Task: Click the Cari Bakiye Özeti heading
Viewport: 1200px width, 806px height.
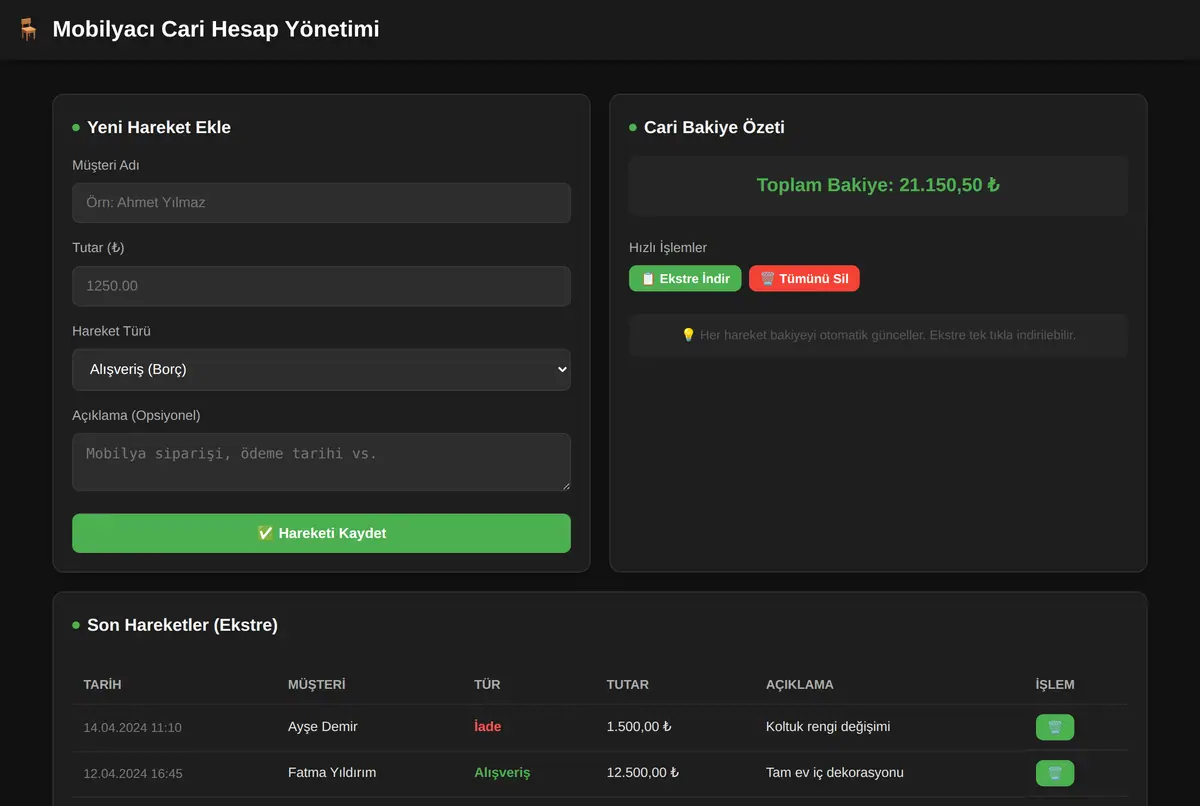Action: (714, 128)
